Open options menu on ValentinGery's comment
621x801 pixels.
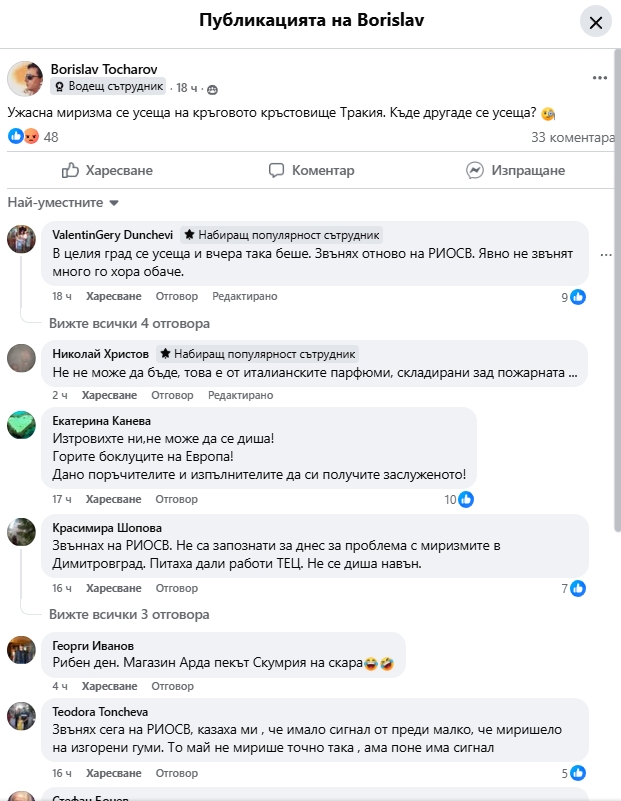click(x=606, y=254)
